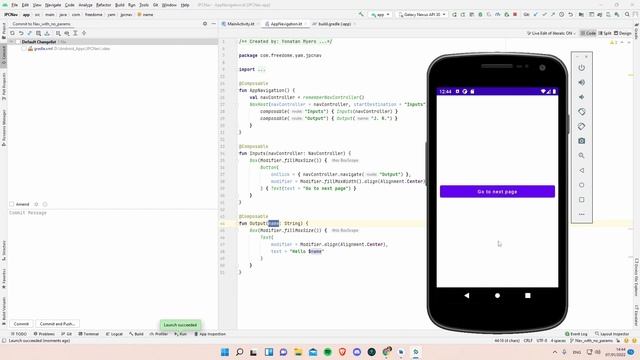Switch editor to Code view
The width and height of the screenshot is (640, 360).
pos(588,33)
